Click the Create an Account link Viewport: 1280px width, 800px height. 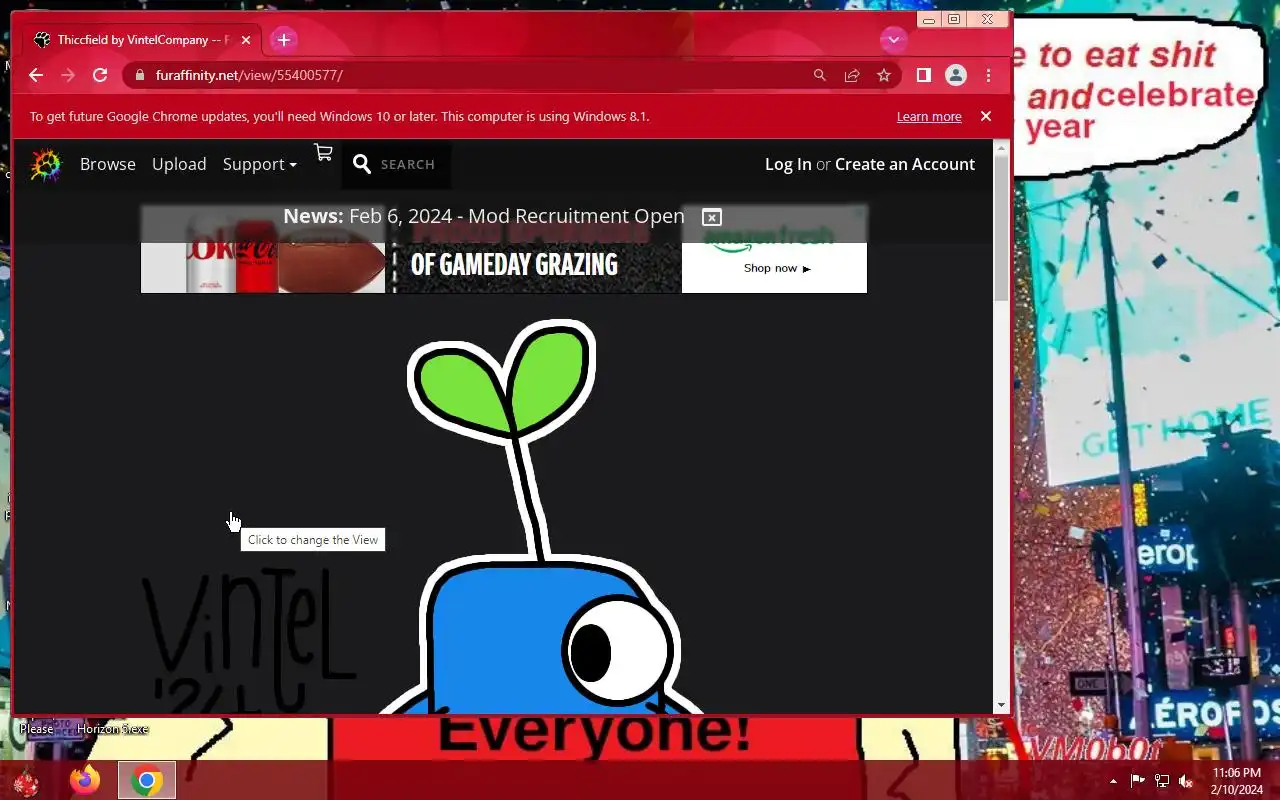point(905,164)
